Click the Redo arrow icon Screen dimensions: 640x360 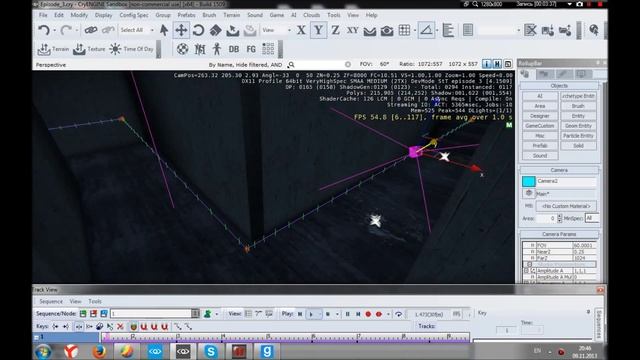pyautogui.click(x=65, y=30)
